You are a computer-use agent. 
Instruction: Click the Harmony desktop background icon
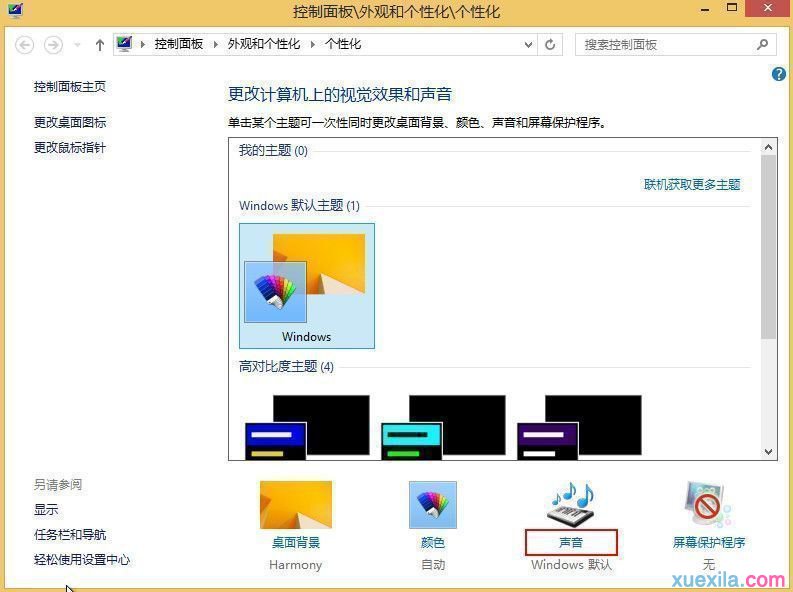click(296, 505)
